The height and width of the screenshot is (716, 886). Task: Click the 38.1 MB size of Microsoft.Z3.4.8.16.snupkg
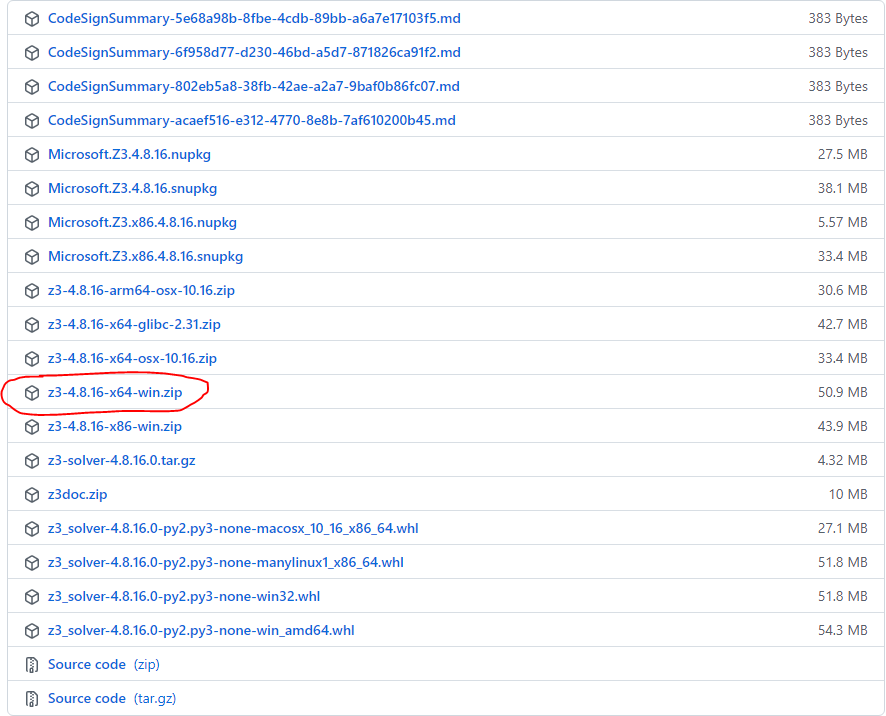(842, 188)
